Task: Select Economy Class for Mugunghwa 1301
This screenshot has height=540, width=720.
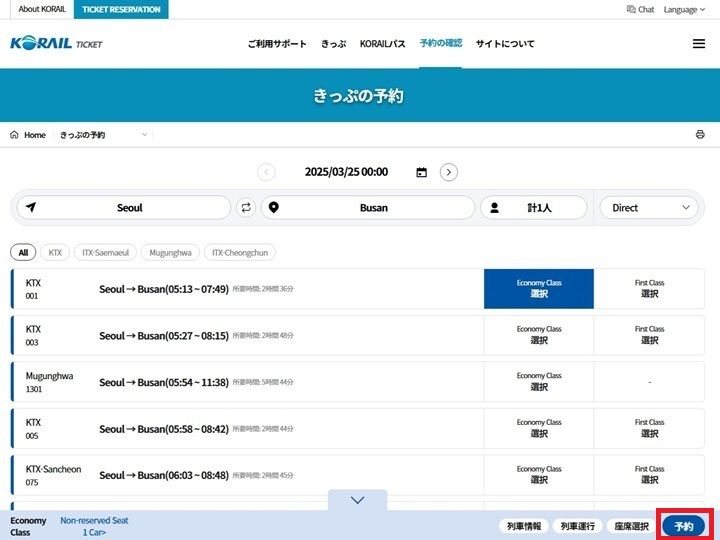Action: pos(539,382)
